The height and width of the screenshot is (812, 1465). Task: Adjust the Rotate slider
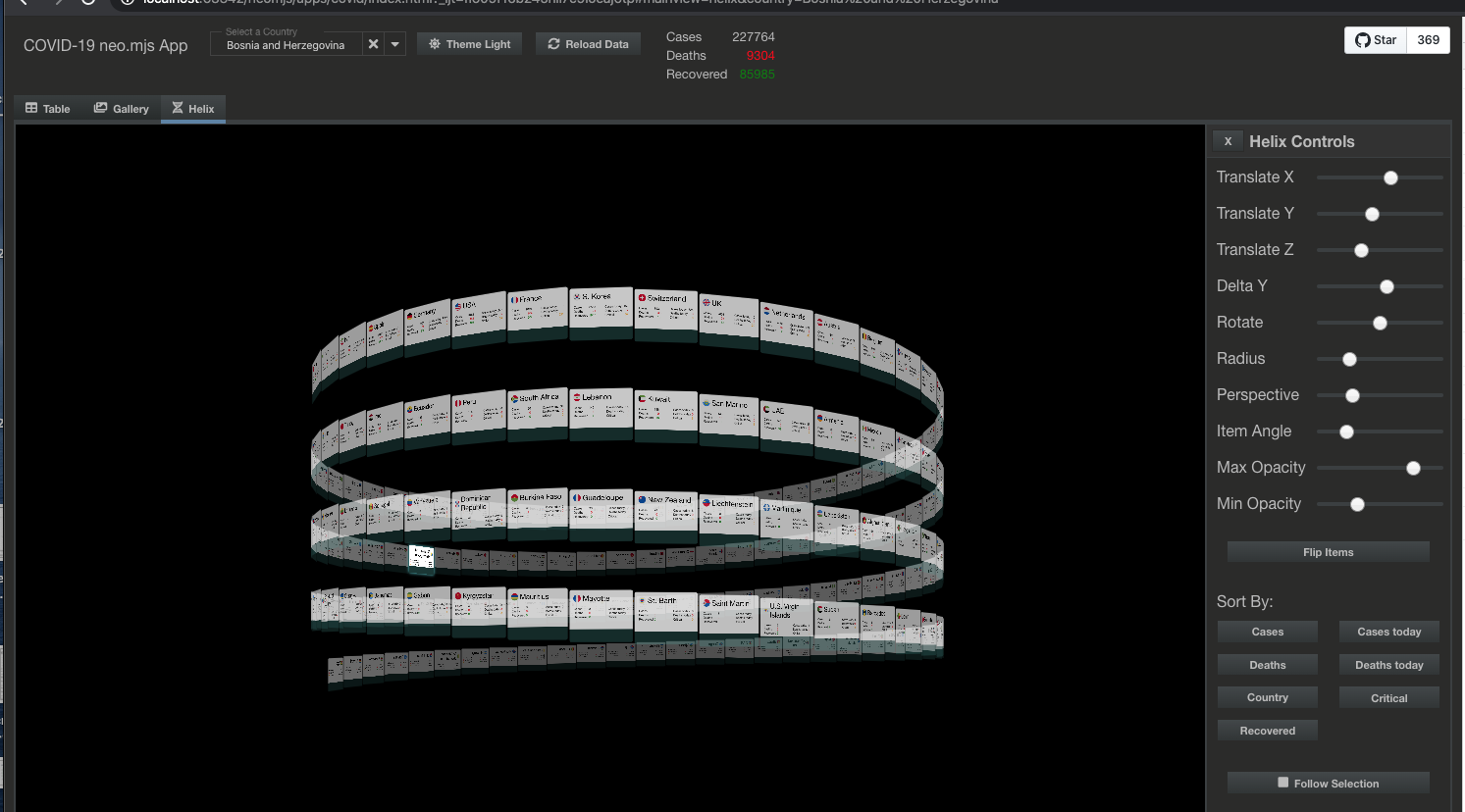coord(1380,323)
